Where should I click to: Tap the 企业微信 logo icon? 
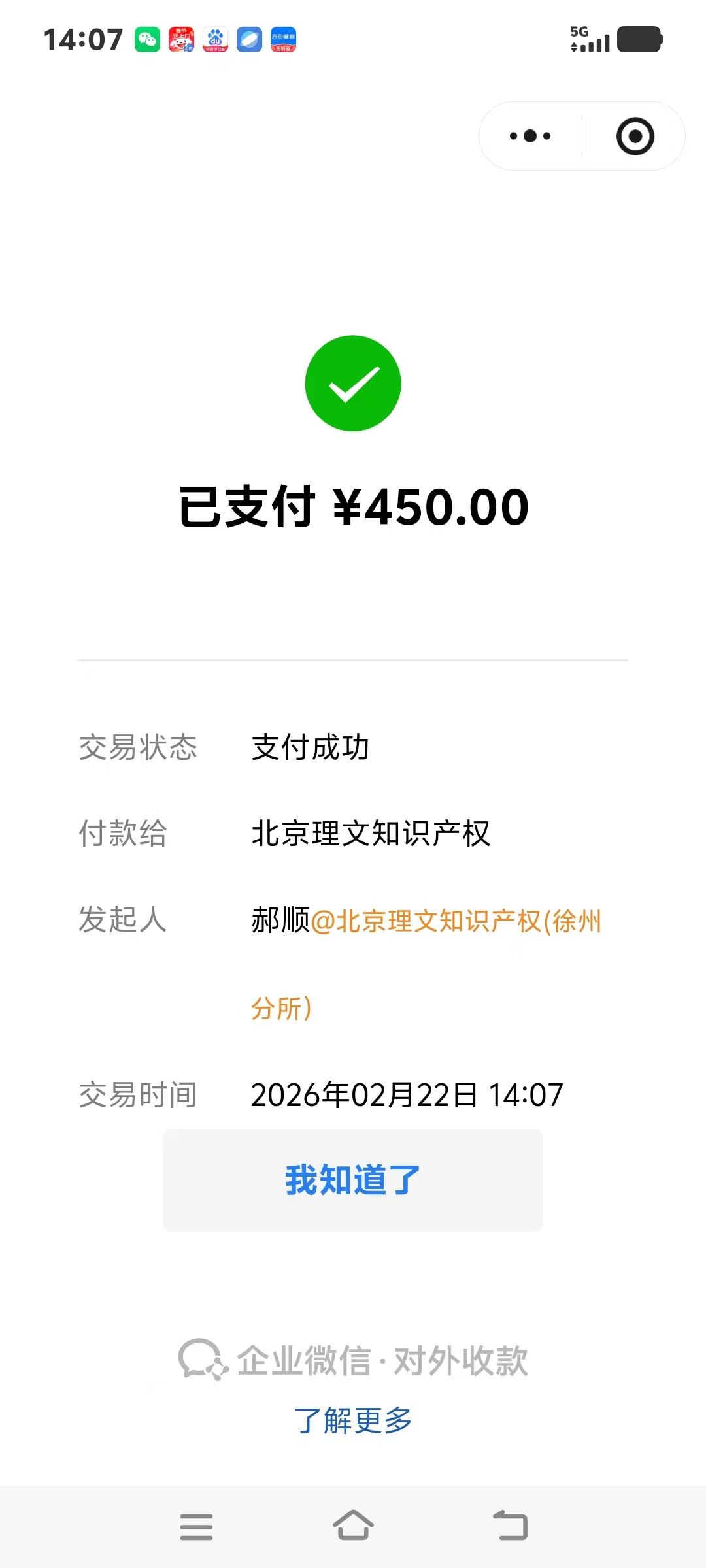pos(203,1360)
